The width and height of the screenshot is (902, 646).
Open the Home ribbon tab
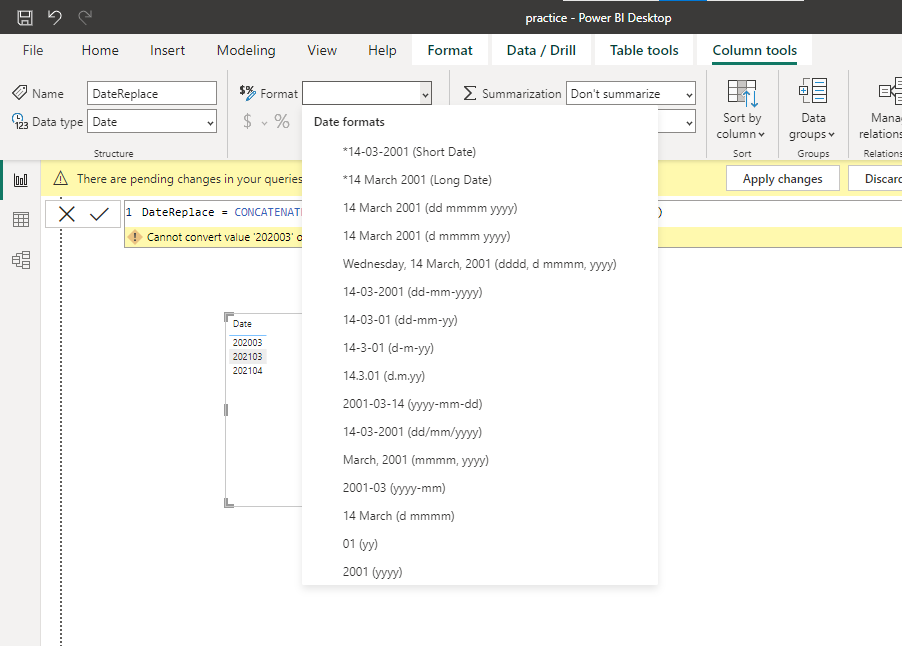[x=100, y=50]
